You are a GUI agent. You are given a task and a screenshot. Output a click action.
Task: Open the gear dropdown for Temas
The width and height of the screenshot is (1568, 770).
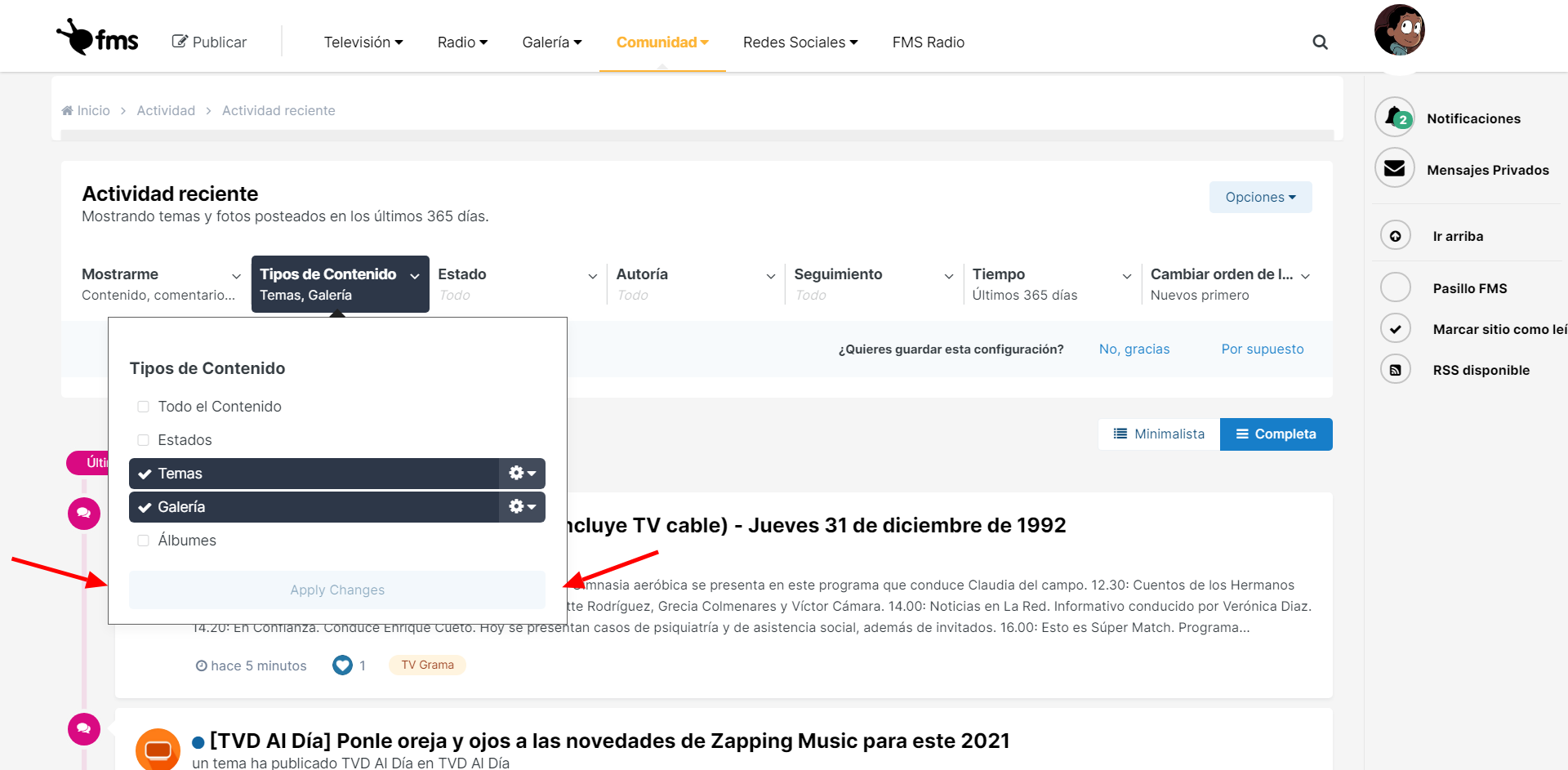[522, 474]
